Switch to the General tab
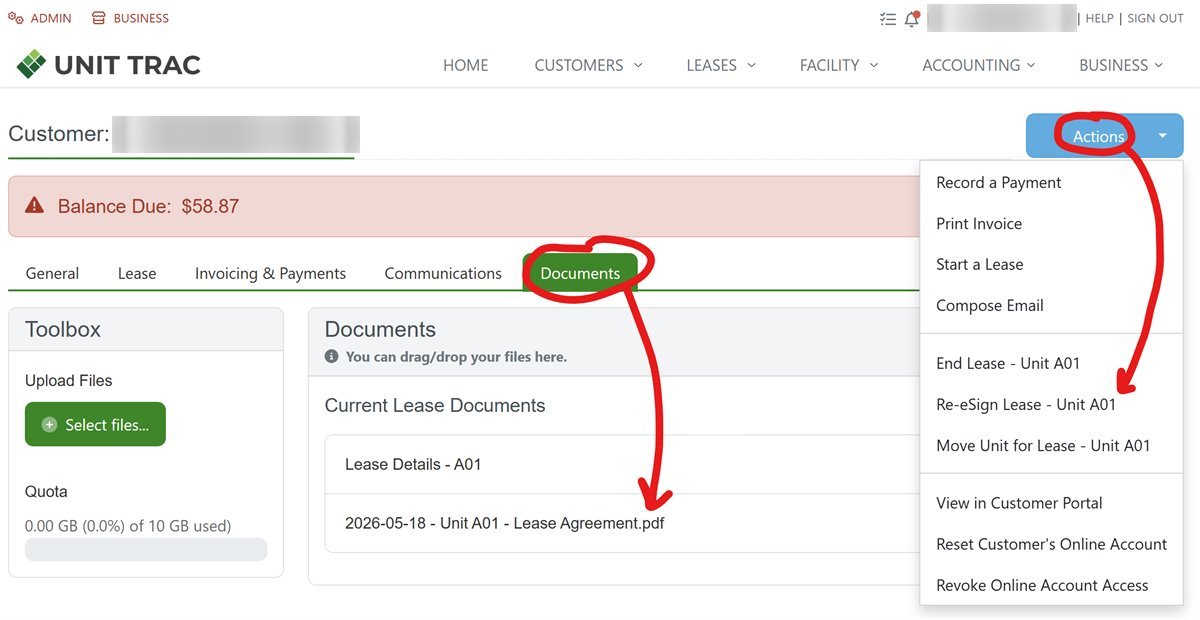 (52, 273)
